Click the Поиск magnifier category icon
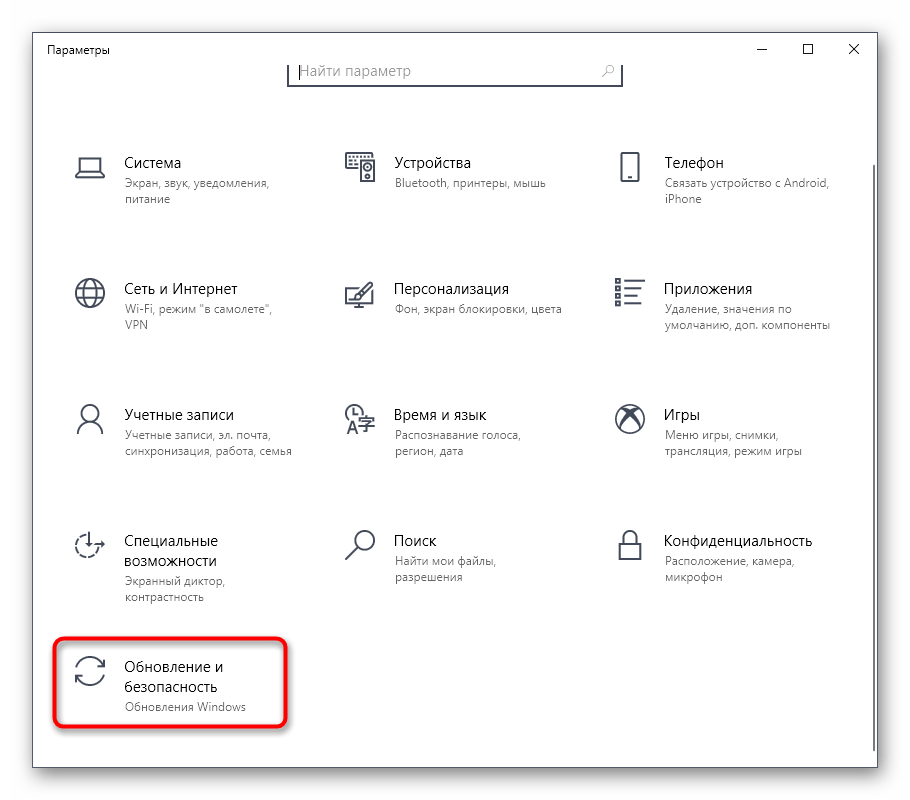910x800 pixels. coord(359,545)
